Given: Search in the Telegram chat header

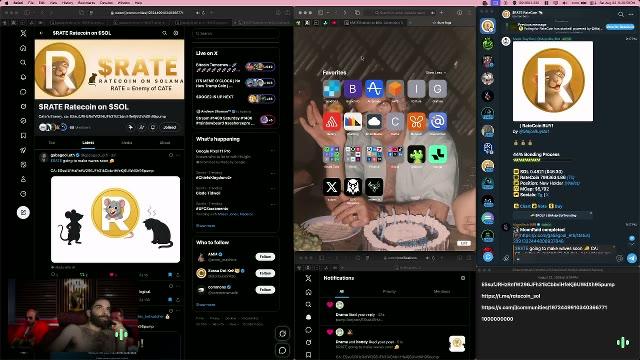Looking at the screenshot, I should [x=620, y=14].
